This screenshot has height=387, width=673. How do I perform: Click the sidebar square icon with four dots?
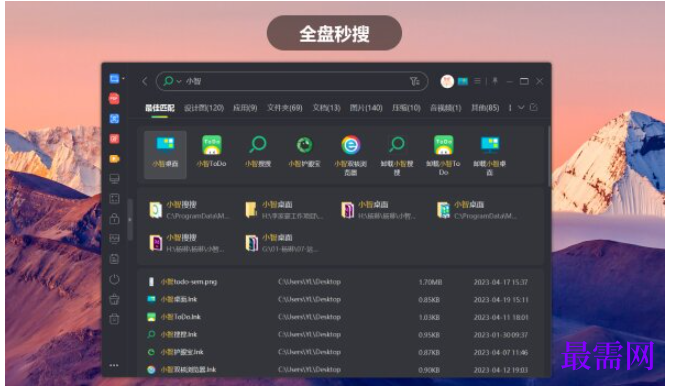114,199
